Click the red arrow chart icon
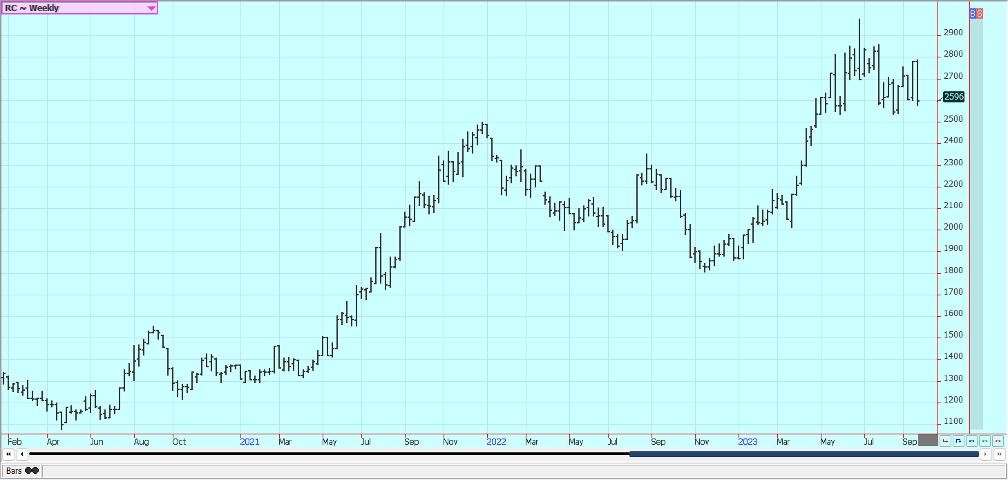Screen dimensions: 1008x480 click(945, 441)
